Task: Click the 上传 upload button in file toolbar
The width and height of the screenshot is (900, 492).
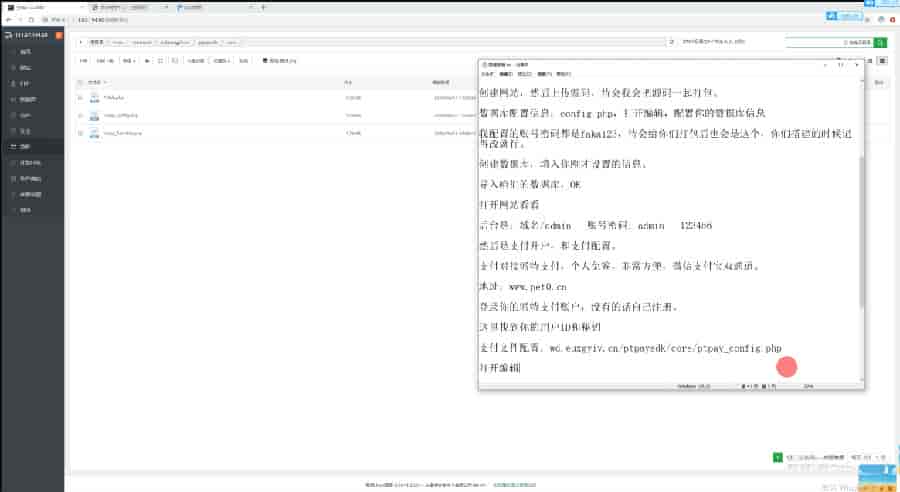Action: click(85, 61)
